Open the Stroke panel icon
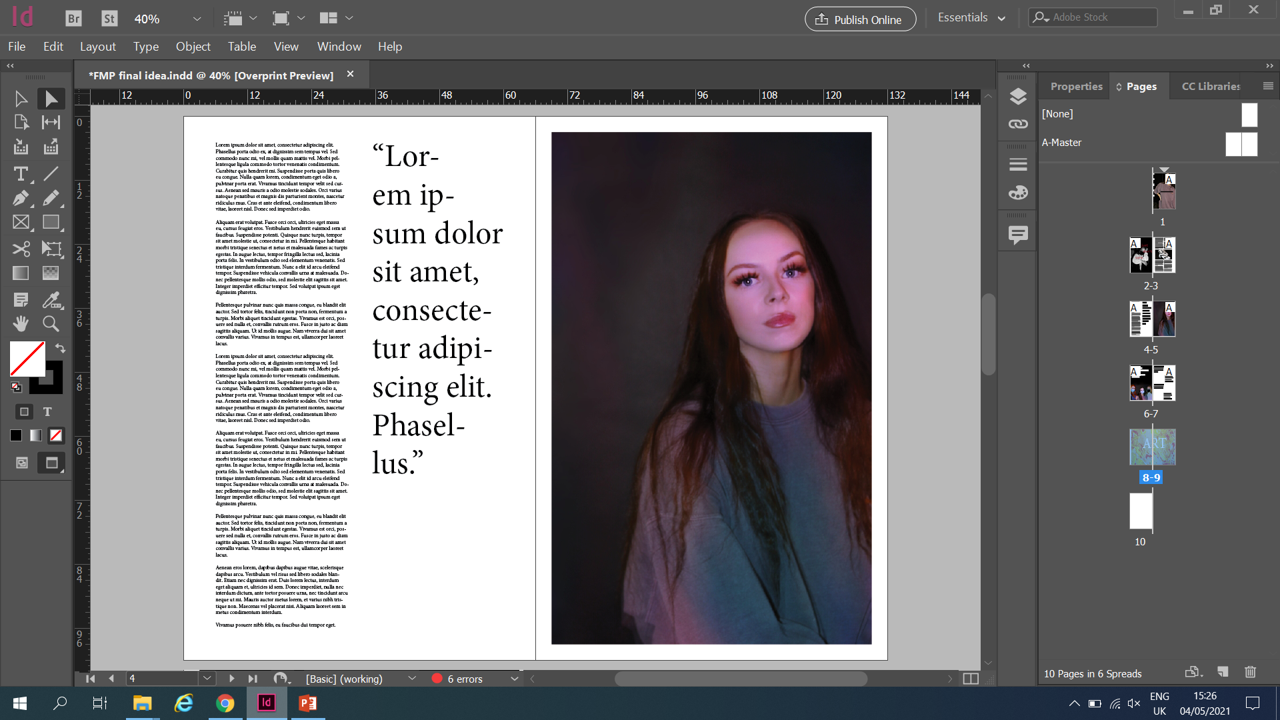 pyautogui.click(x=1018, y=164)
